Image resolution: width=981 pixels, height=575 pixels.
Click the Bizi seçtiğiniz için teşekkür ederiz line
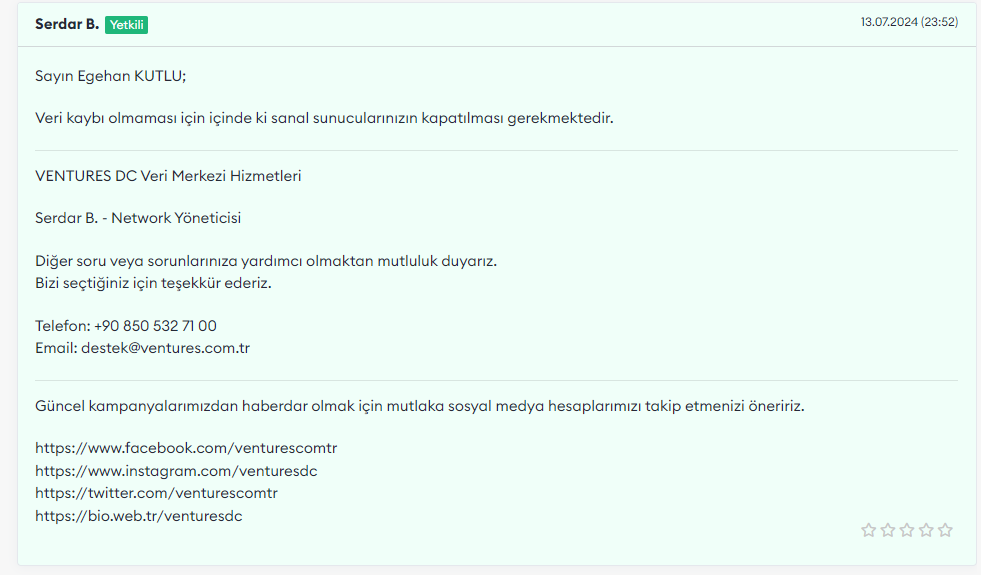[153, 283]
